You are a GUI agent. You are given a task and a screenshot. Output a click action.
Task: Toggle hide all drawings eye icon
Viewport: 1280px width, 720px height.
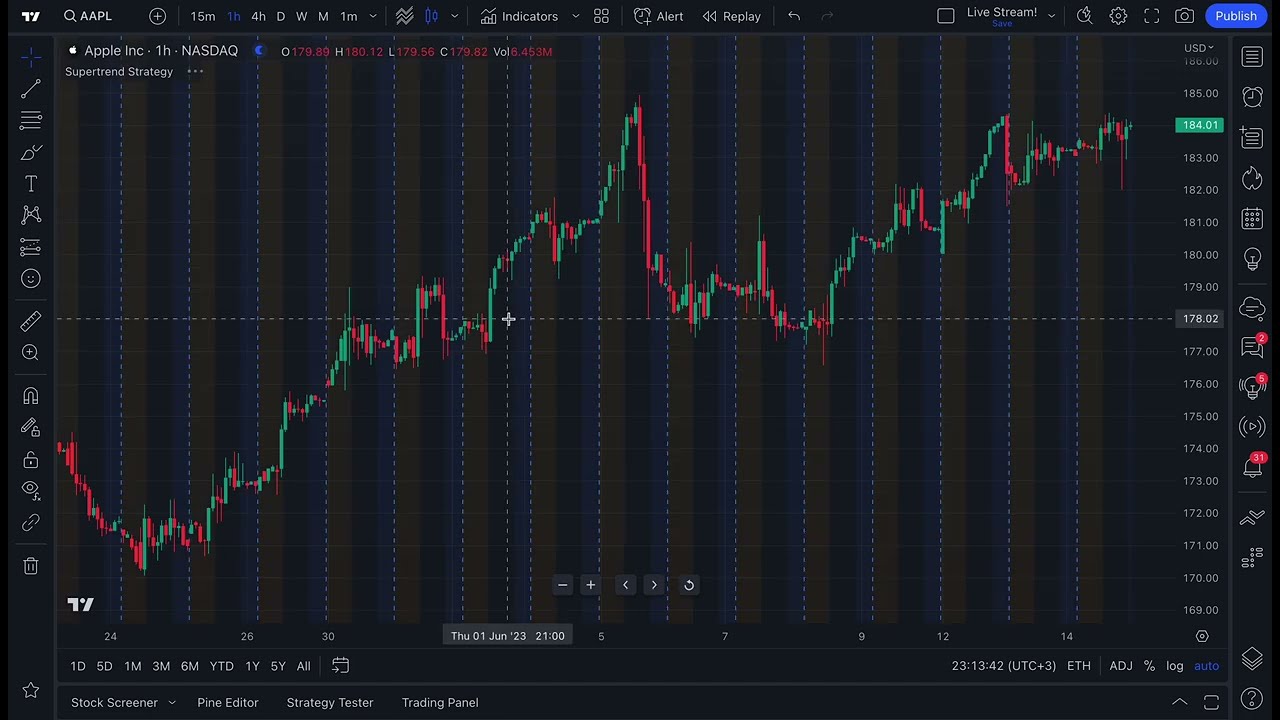pos(31,490)
